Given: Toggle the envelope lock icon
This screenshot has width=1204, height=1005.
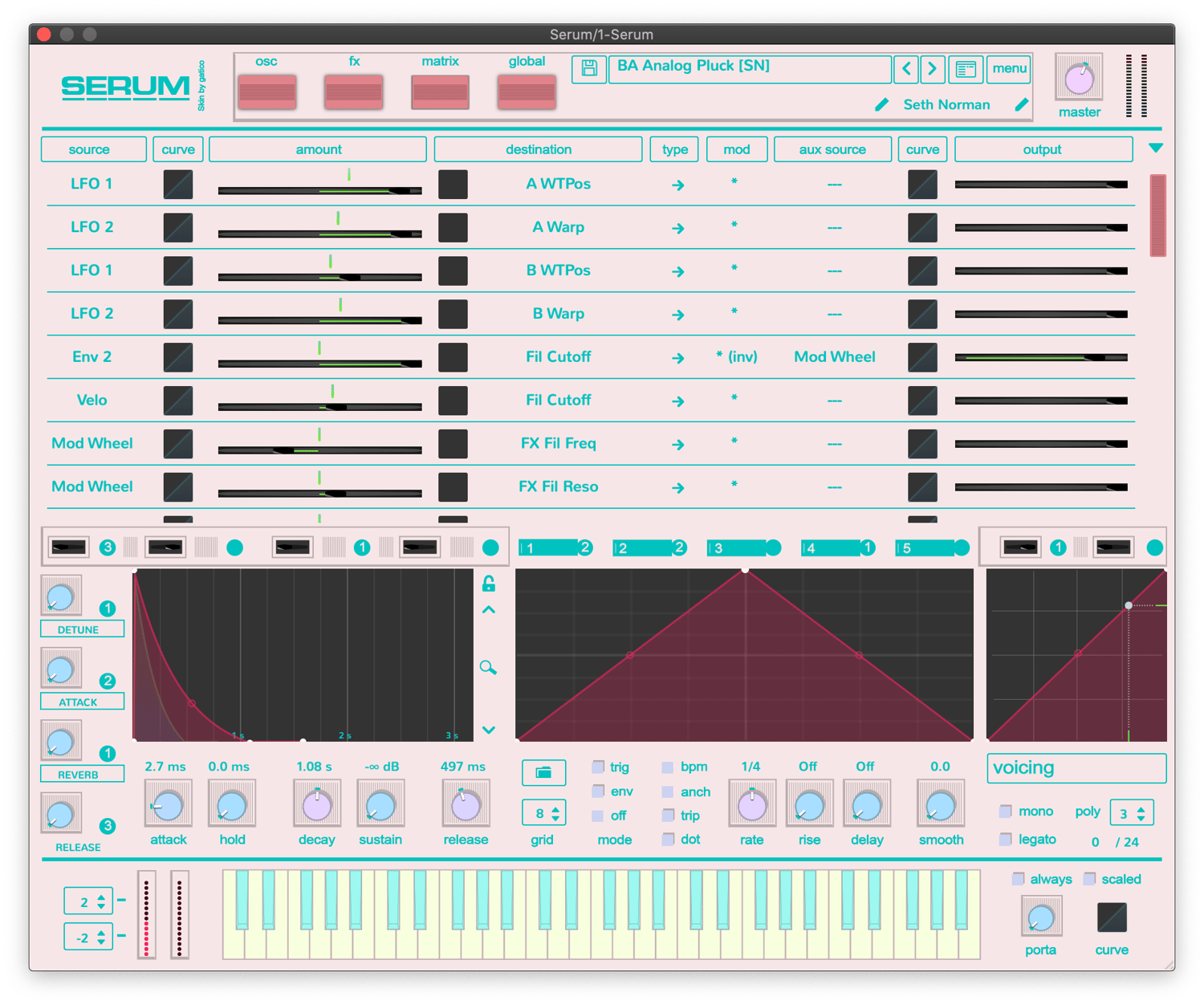Looking at the screenshot, I should point(489,584).
